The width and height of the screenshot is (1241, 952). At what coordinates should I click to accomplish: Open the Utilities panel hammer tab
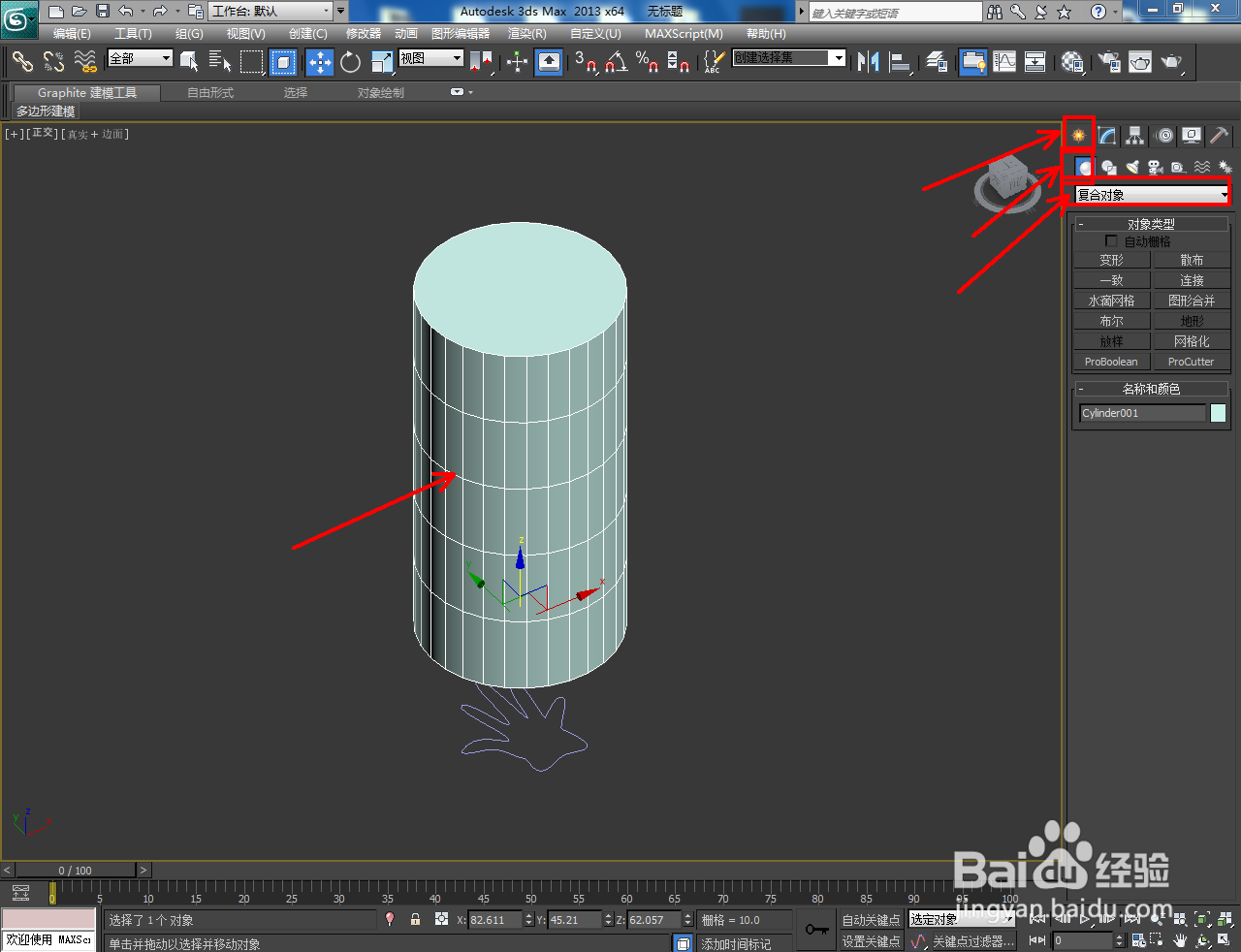point(1219,136)
